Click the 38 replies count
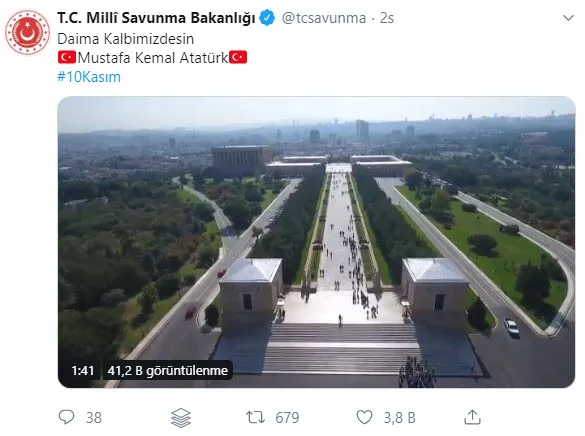This screenshot has height=436, width=585. pyautogui.click(x=94, y=418)
